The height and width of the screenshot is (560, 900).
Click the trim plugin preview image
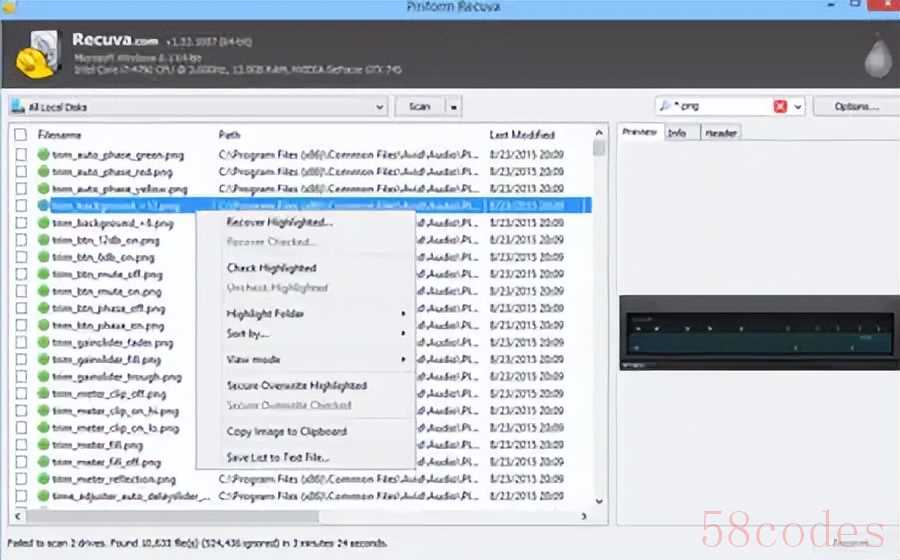tap(759, 333)
